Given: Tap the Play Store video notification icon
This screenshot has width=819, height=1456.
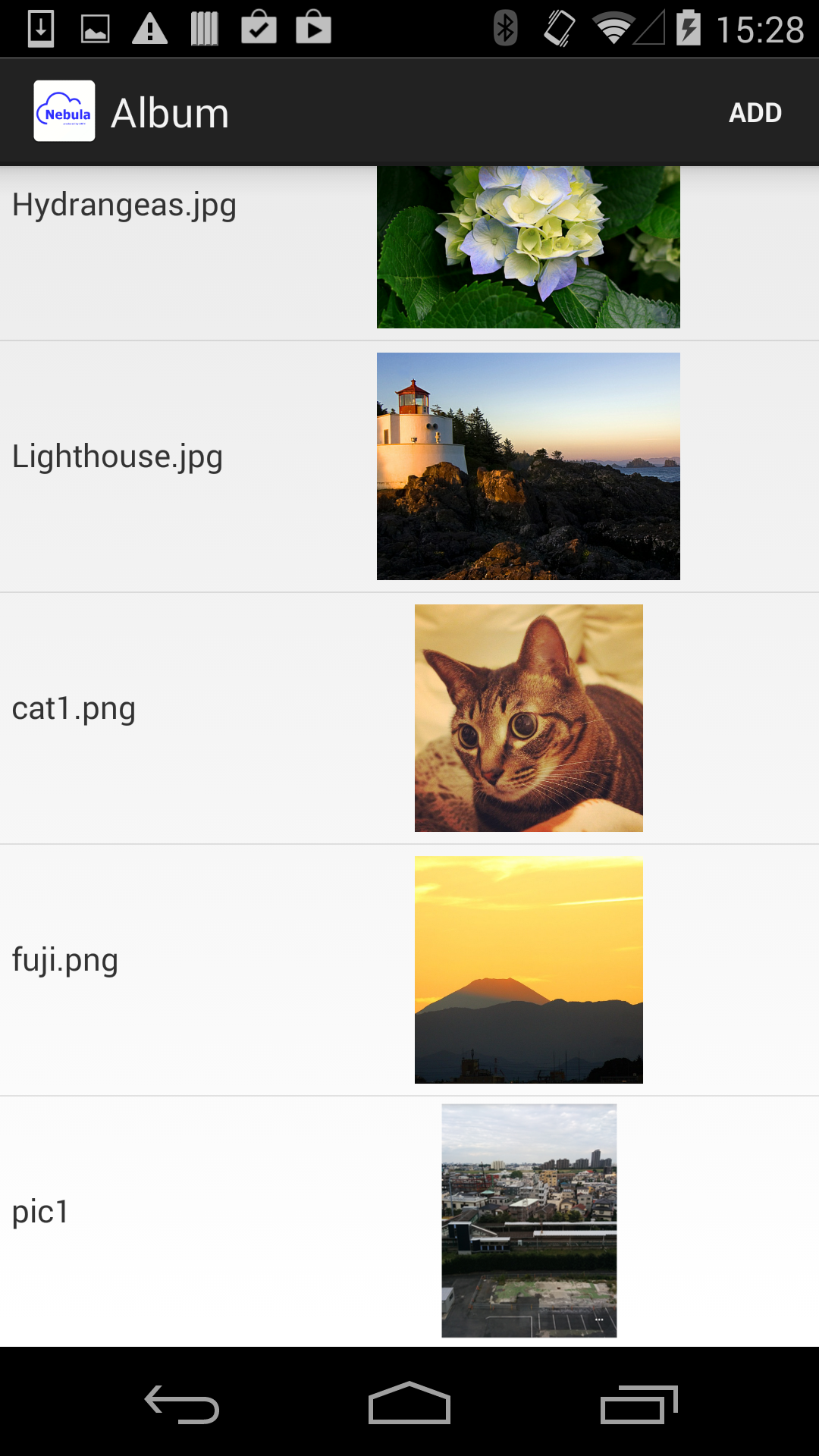Looking at the screenshot, I should coord(314,27).
